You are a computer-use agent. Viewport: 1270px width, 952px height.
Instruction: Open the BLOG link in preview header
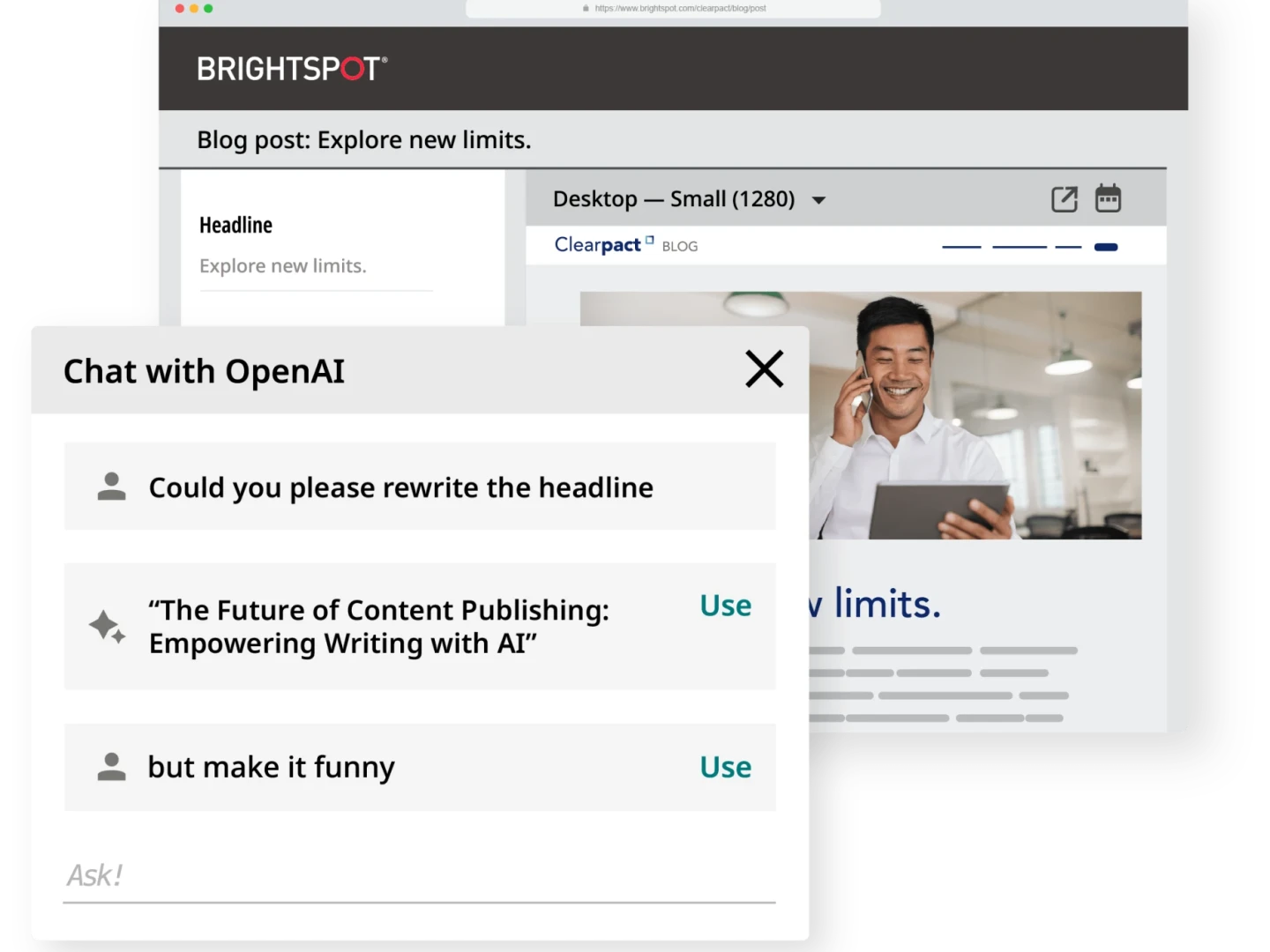click(x=679, y=247)
